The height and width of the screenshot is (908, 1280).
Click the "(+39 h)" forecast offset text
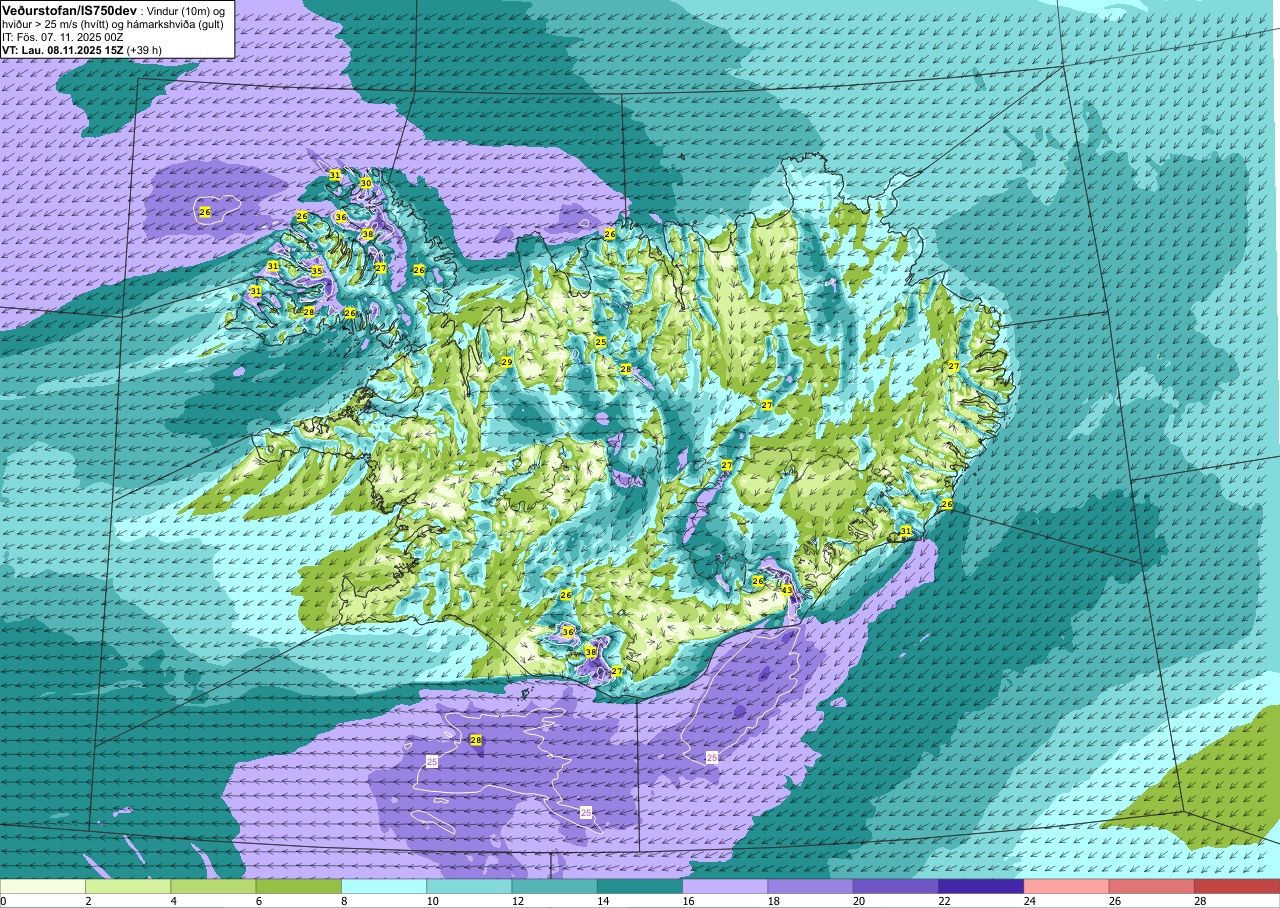coord(146,49)
